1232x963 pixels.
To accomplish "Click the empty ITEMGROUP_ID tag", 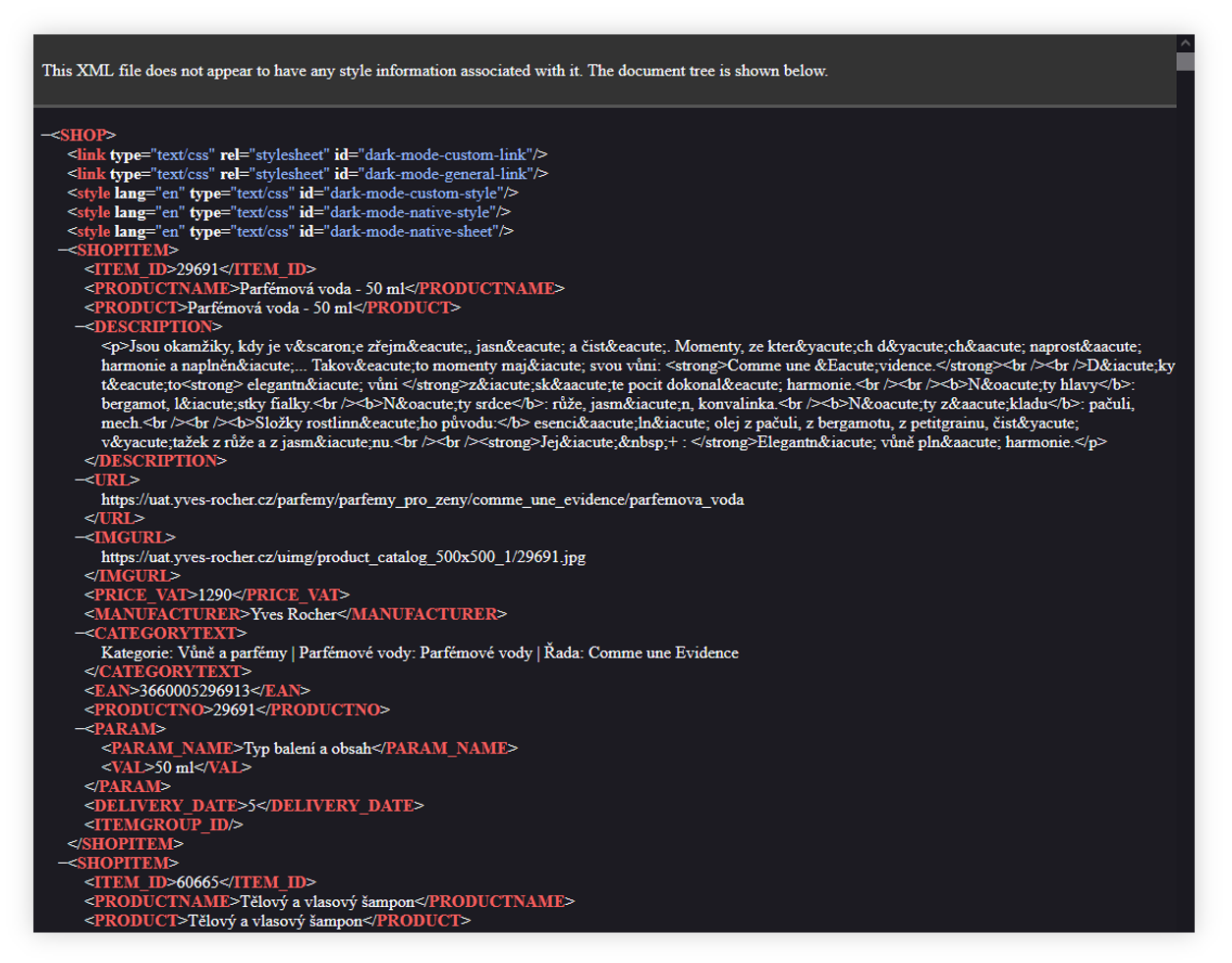I will 163,825.
